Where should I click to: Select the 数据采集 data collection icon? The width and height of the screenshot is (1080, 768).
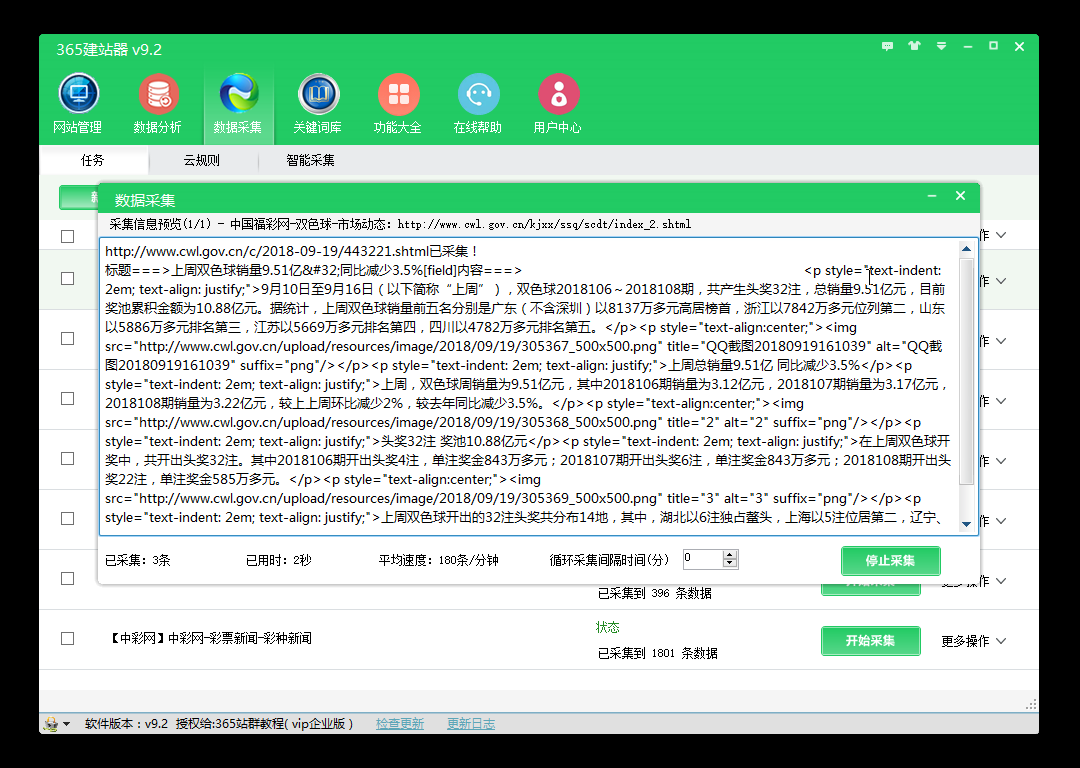click(238, 103)
